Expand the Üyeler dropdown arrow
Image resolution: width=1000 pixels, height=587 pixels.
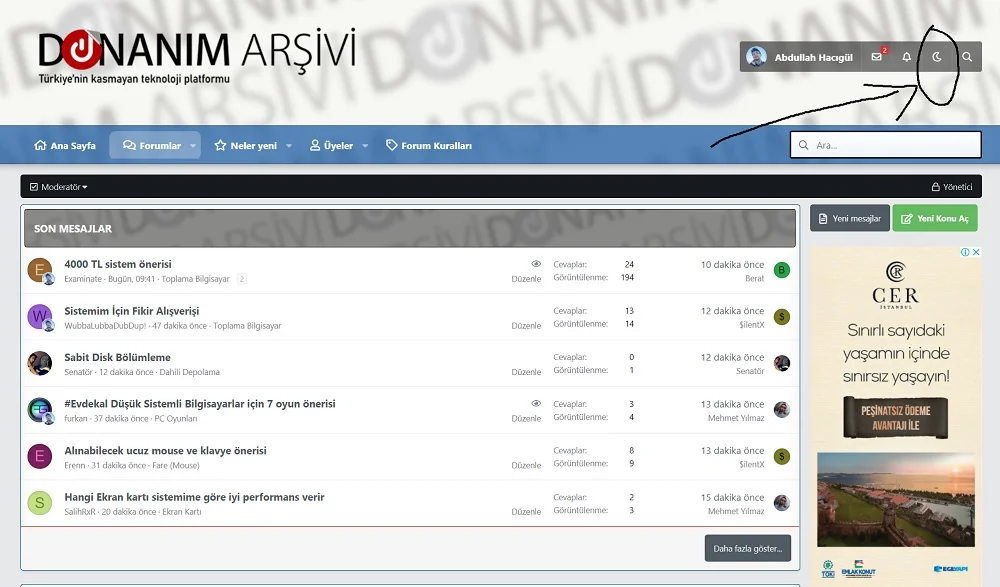tap(365, 145)
